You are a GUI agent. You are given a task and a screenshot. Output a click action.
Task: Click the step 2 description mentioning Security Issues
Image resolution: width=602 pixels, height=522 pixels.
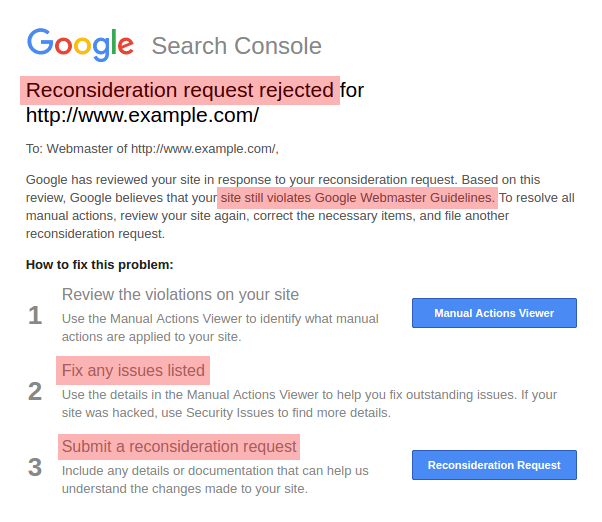pos(309,403)
